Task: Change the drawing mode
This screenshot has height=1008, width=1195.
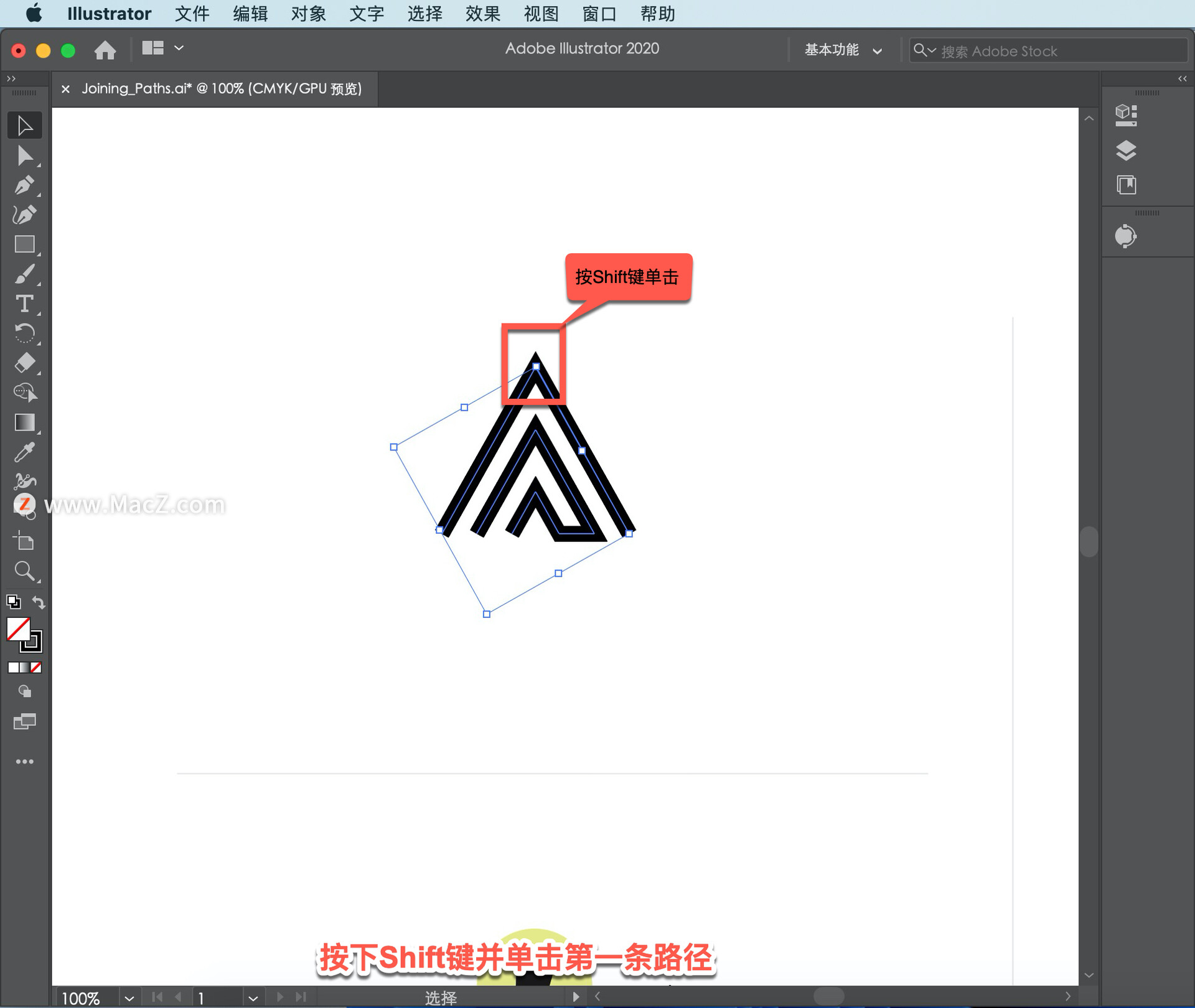Action: [x=25, y=692]
